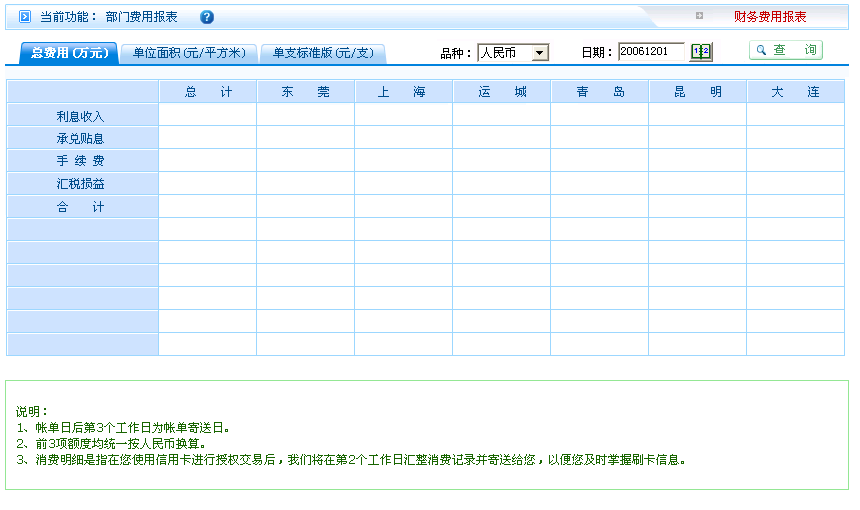Click the arrow icon before 当前功能
Image resolution: width=860 pixels, height=510 pixels.
coord(25,17)
